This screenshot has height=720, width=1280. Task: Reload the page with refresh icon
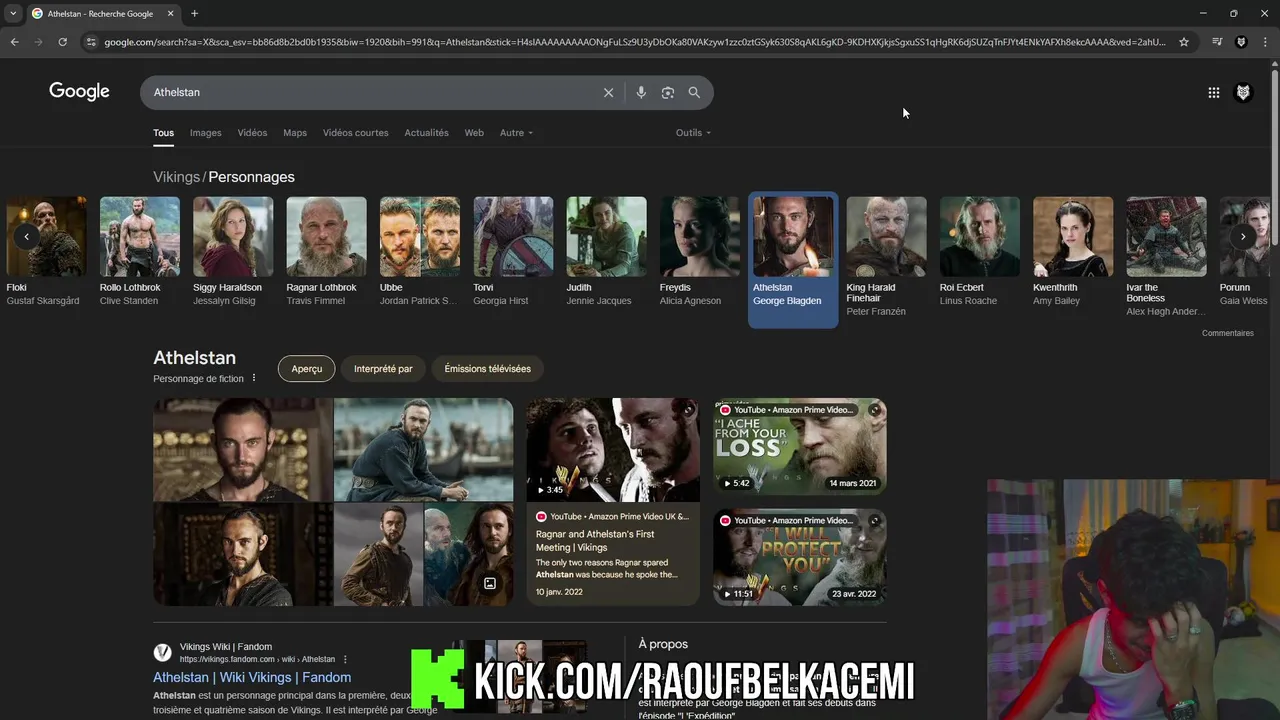click(62, 42)
